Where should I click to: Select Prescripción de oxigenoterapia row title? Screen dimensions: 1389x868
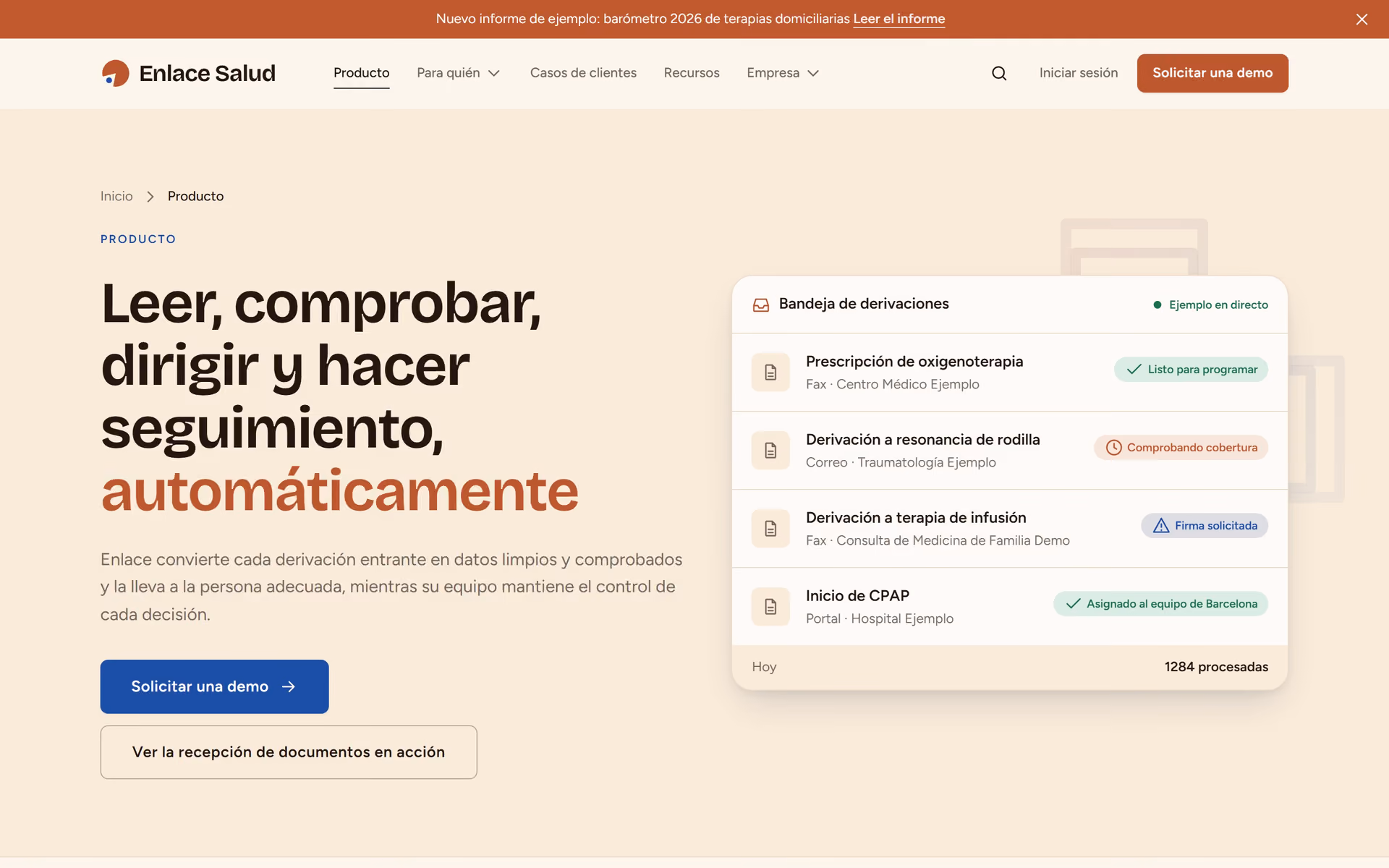click(x=914, y=362)
